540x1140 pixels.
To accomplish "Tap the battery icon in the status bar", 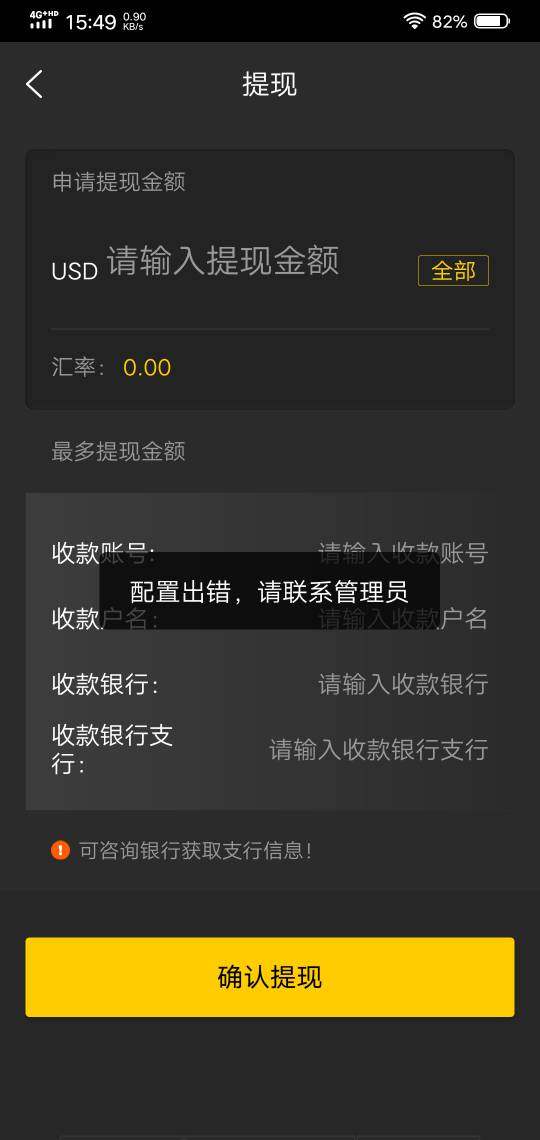I will pos(492,21).
